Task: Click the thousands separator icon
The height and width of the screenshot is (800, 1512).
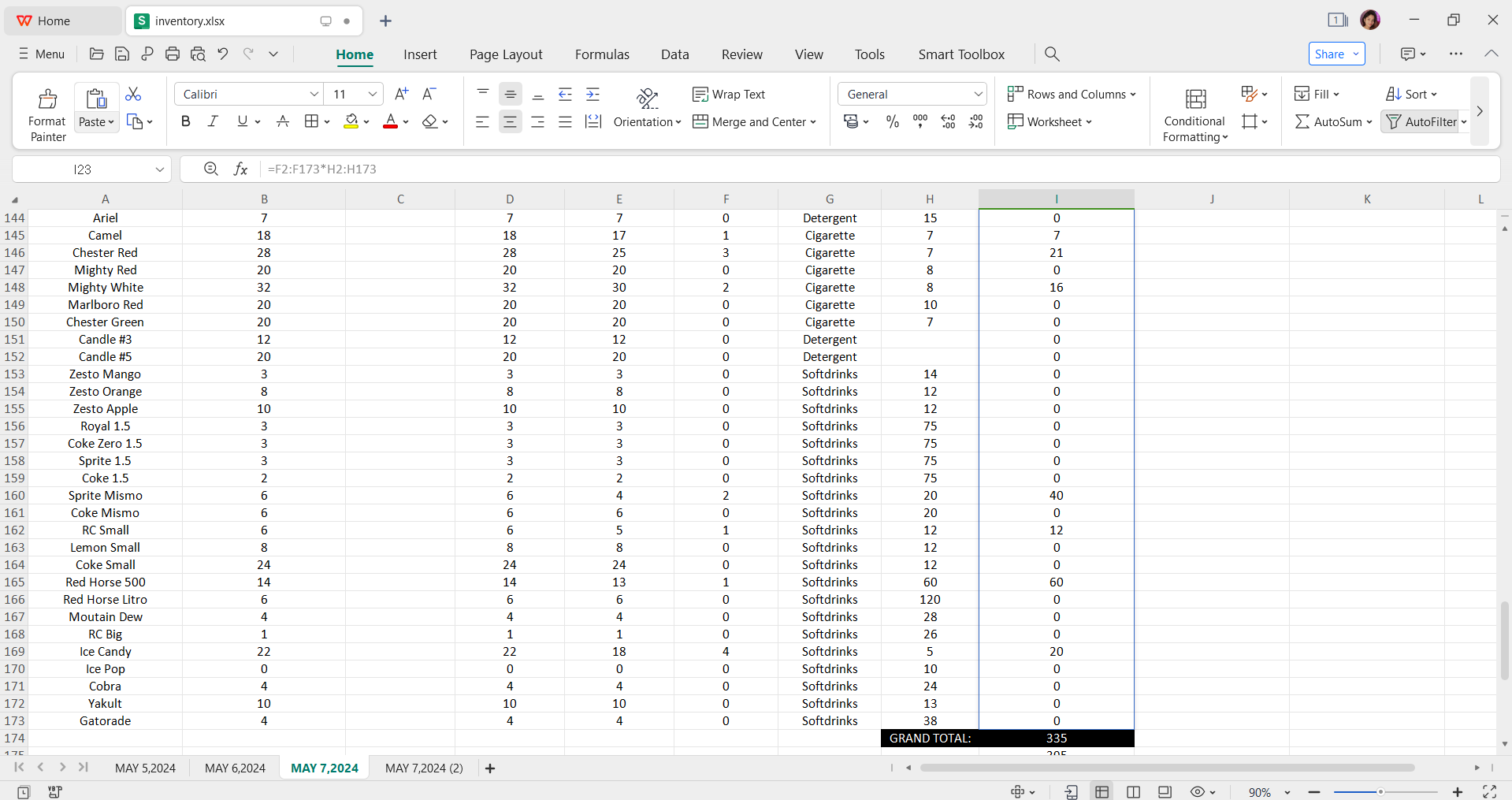Action: 920,121
